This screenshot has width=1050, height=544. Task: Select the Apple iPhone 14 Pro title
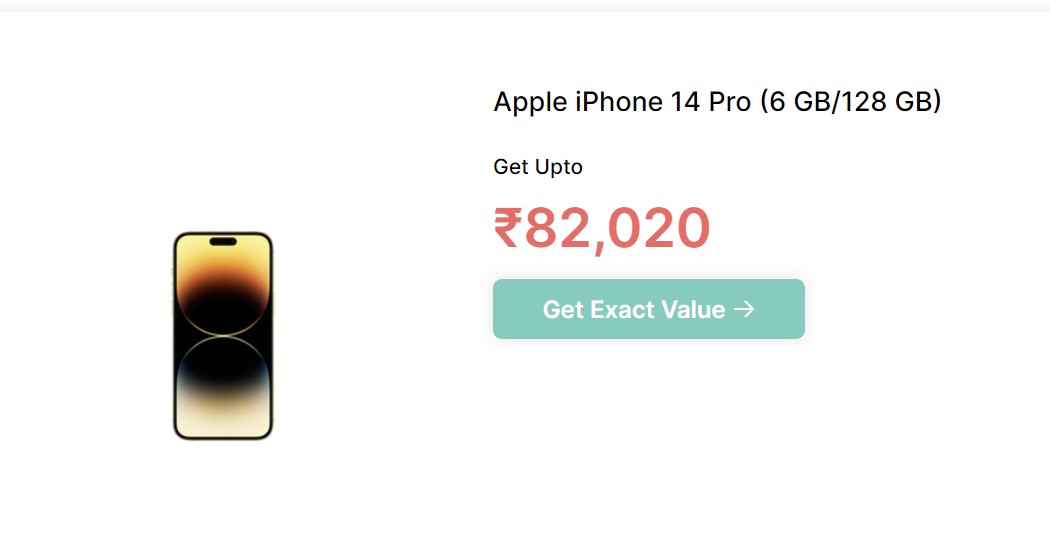tap(717, 102)
